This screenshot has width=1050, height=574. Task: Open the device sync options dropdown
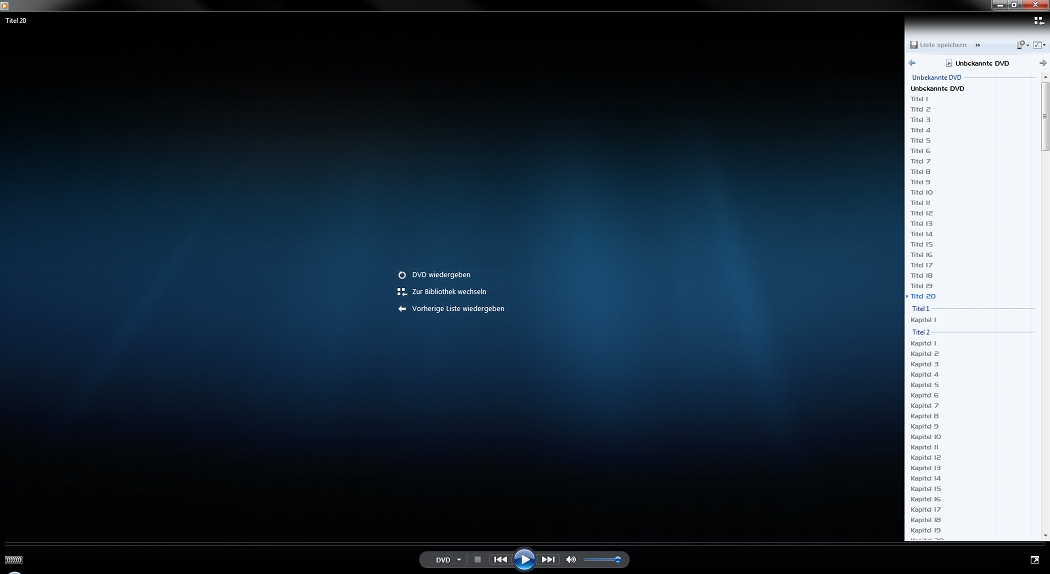(1022, 45)
